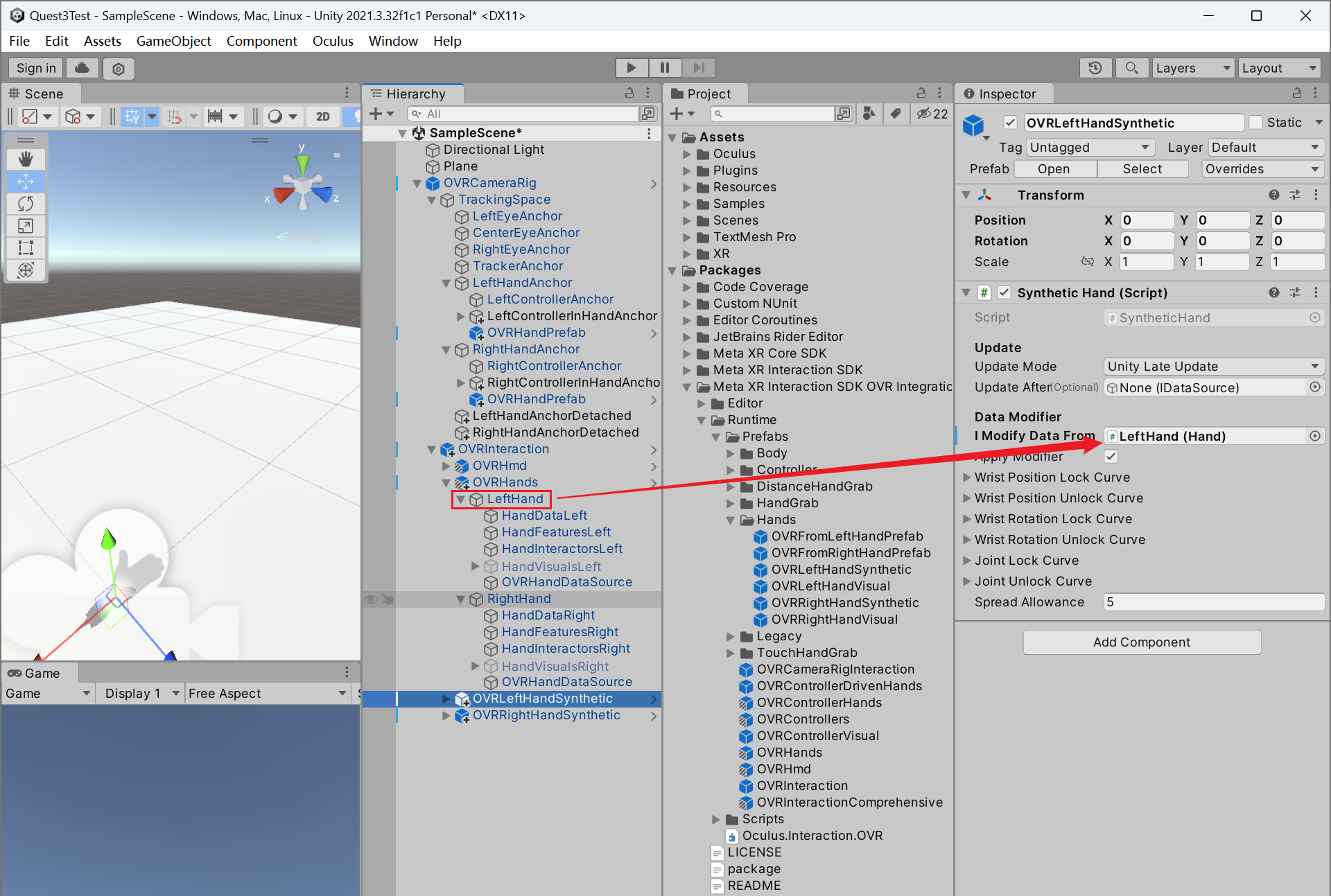Open the GameObject menu
This screenshot has height=896, width=1331.
173,41
